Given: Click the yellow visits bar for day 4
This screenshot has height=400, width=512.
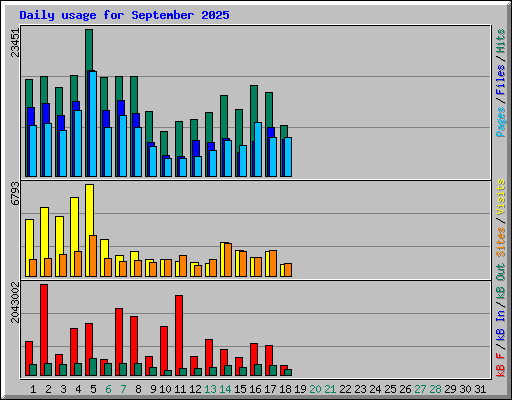Looking at the screenshot, I should (x=74, y=223).
